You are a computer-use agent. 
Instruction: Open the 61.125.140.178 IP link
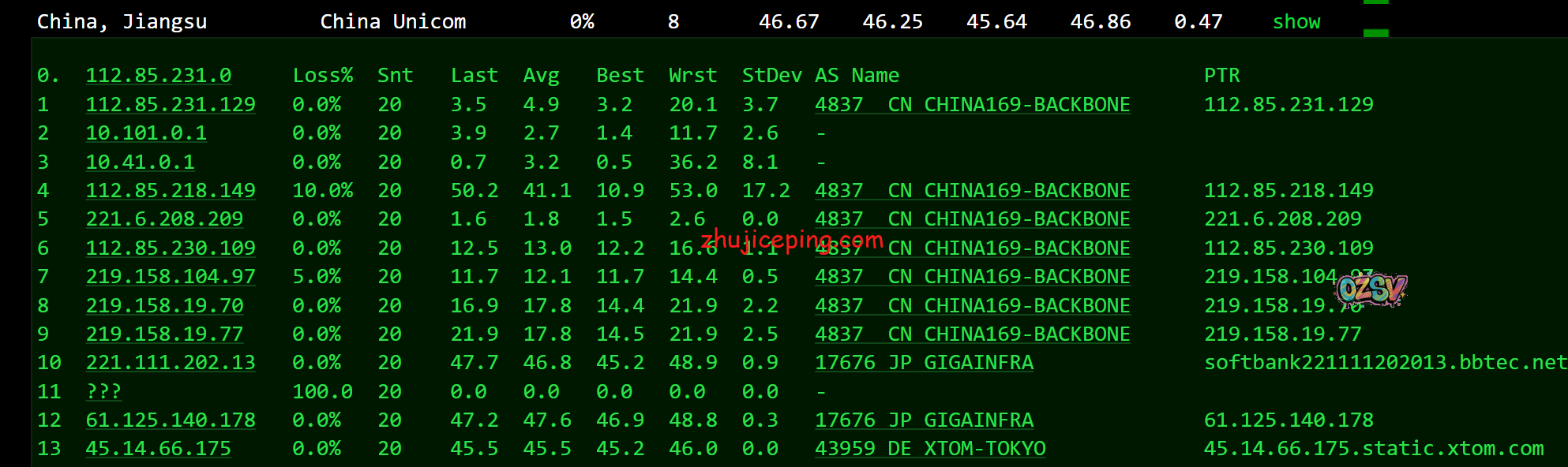171,420
